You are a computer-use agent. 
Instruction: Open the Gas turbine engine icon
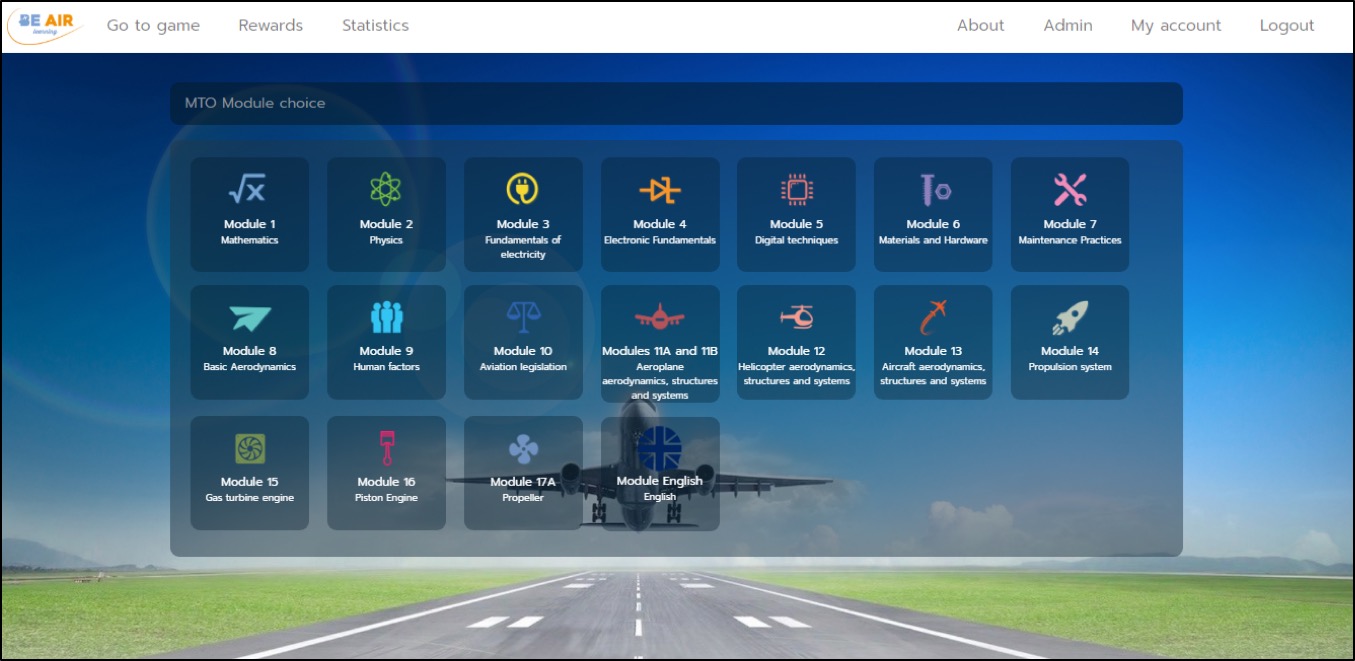click(x=249, y=449)
